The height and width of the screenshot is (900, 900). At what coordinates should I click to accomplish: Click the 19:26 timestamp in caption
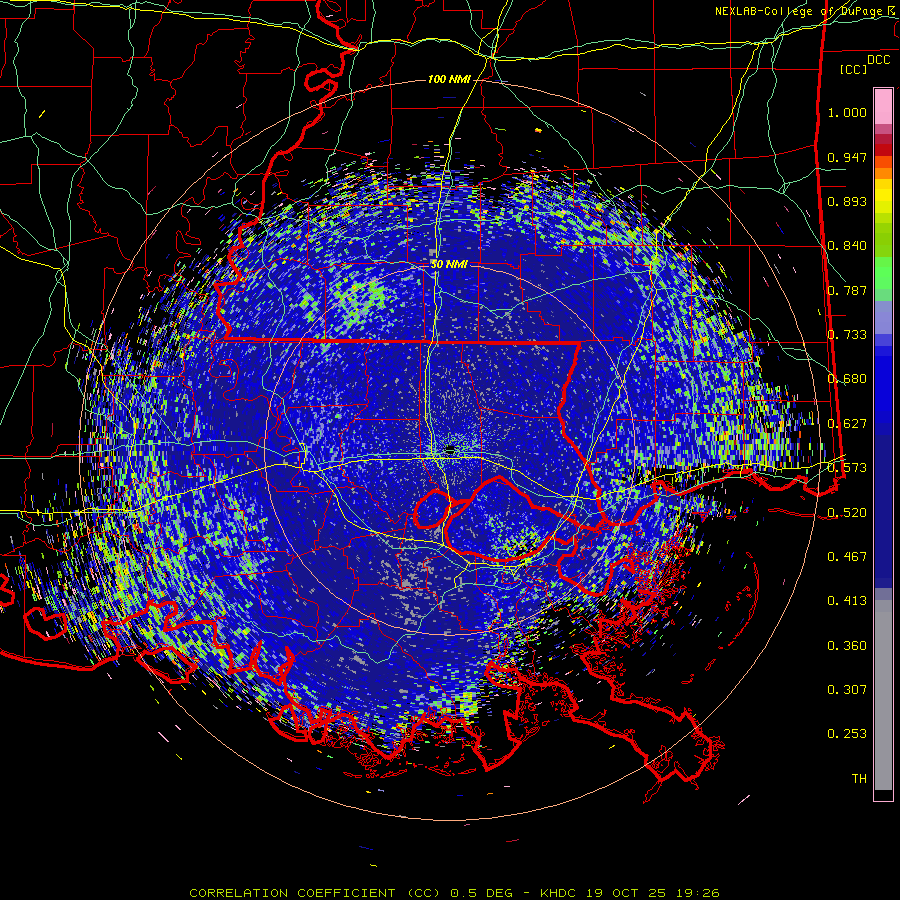tap(699, 893)
